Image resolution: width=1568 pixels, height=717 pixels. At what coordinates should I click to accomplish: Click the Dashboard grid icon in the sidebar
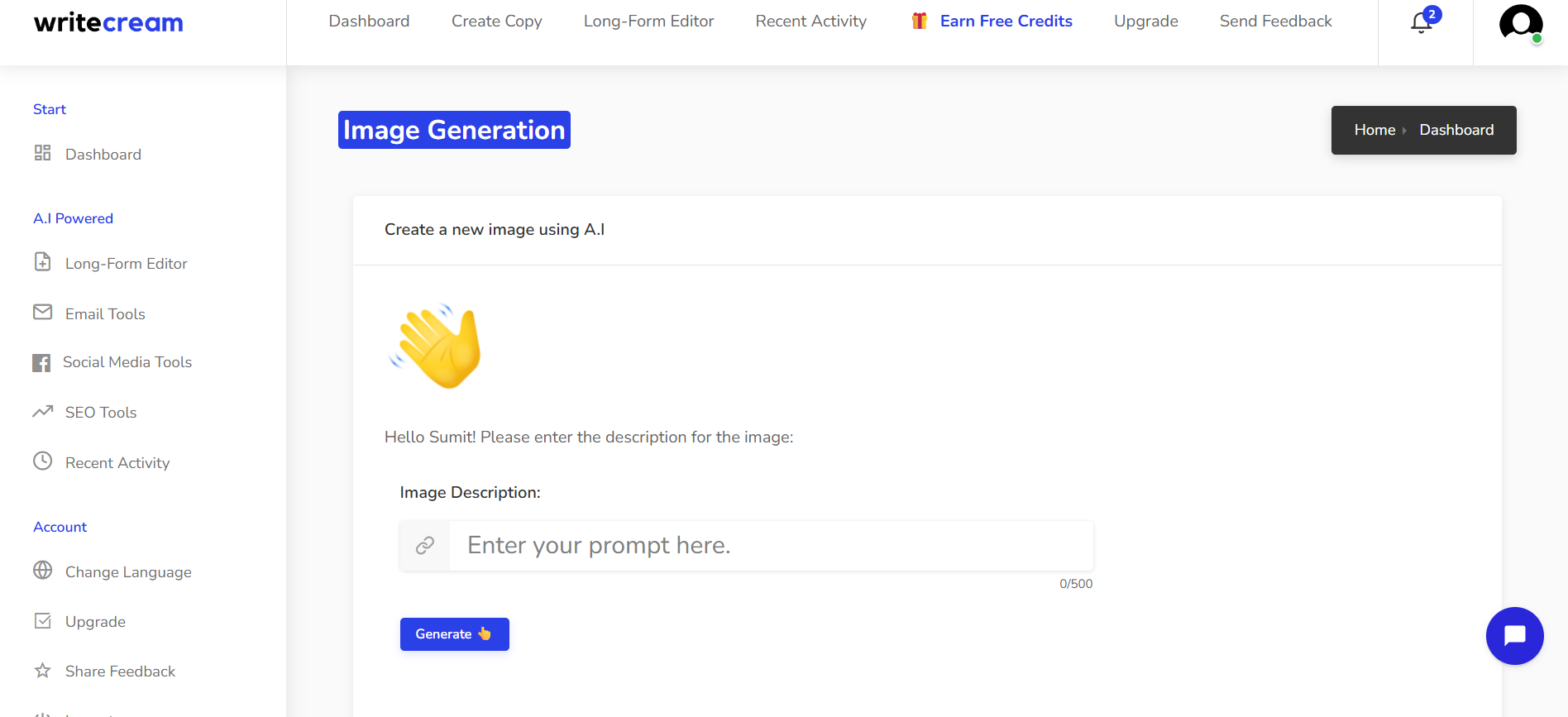(x=43, y=153)
